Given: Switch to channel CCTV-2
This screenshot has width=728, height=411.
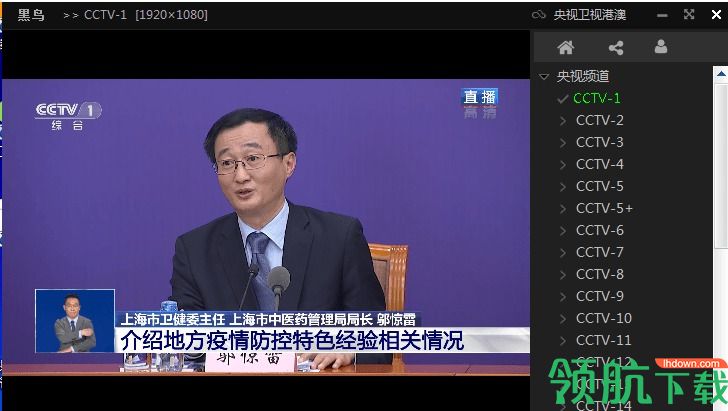Looking at the screenshot, I should [599, 120].
